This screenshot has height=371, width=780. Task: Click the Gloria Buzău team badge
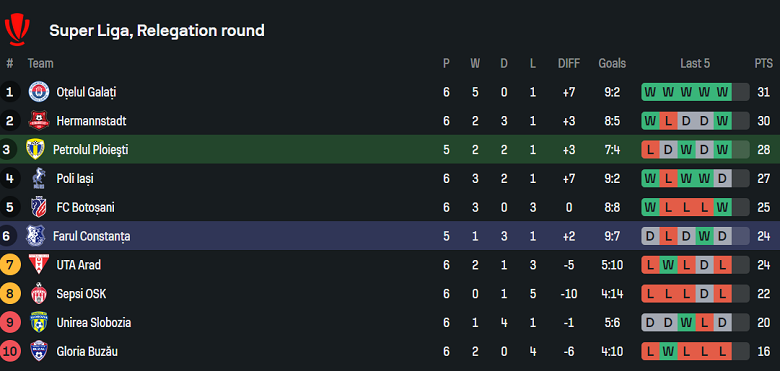[x=39, y=352]
